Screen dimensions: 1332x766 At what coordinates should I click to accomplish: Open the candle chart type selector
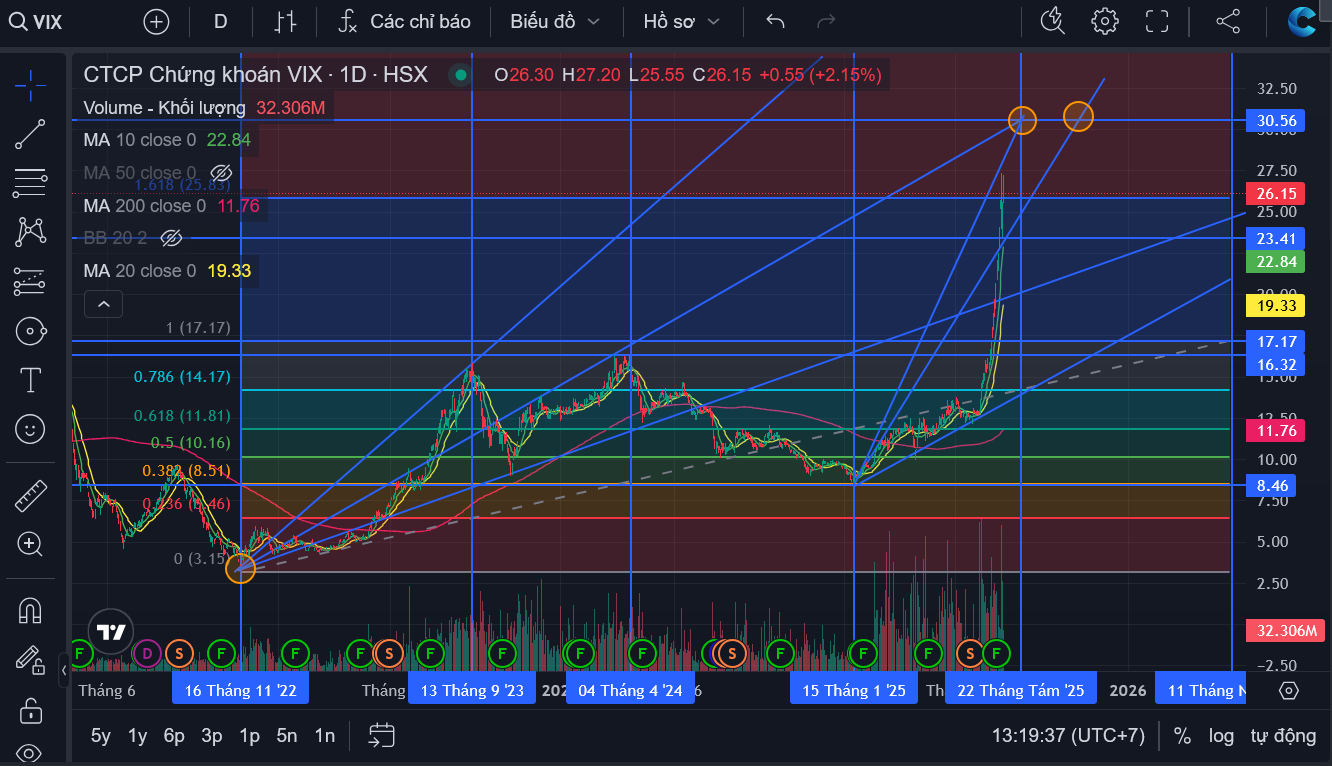286,21
